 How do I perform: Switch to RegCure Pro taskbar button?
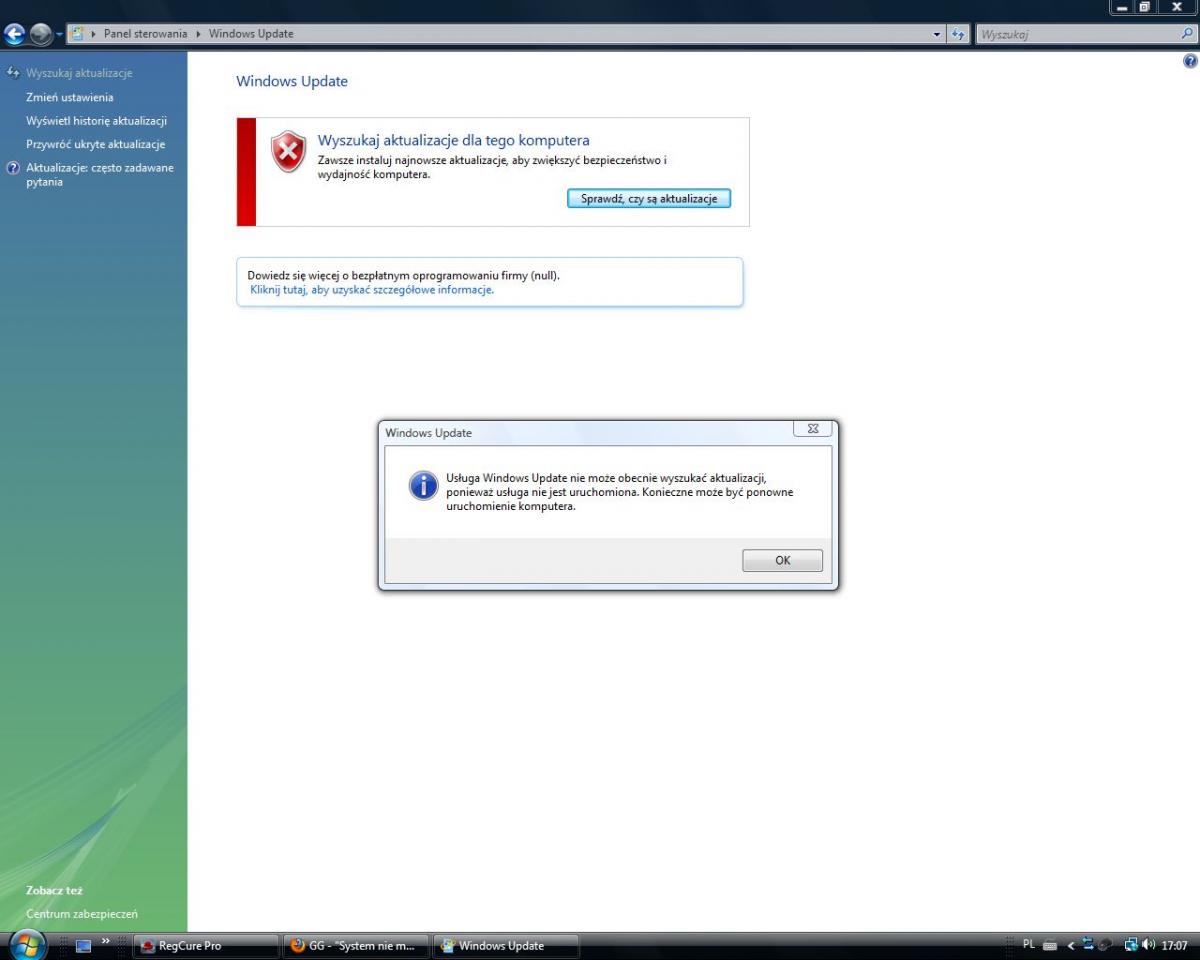click(x=206, y=946)
